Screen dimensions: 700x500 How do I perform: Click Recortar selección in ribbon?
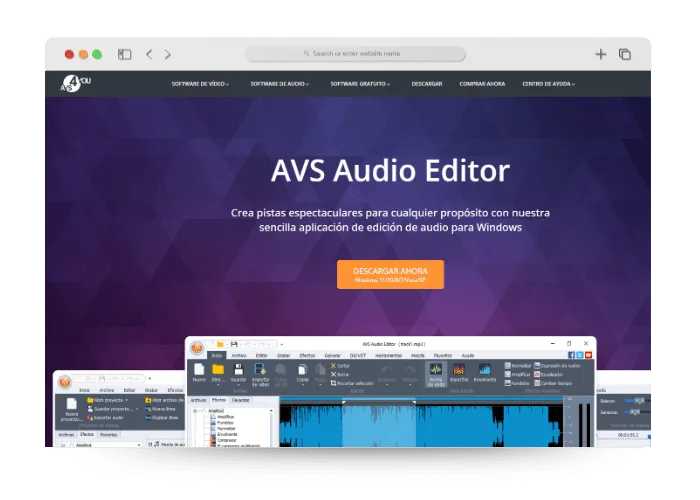click(x=352, y=383)
